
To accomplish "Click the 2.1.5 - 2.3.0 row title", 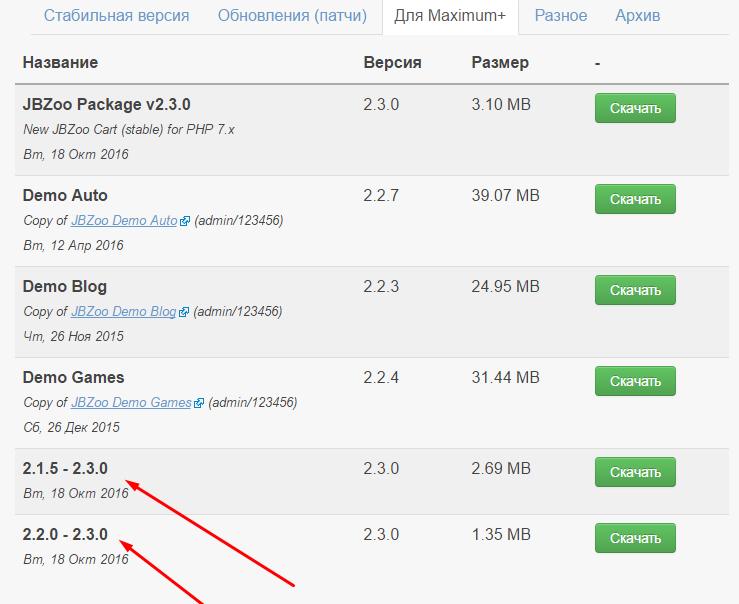I will click(65, 468).
